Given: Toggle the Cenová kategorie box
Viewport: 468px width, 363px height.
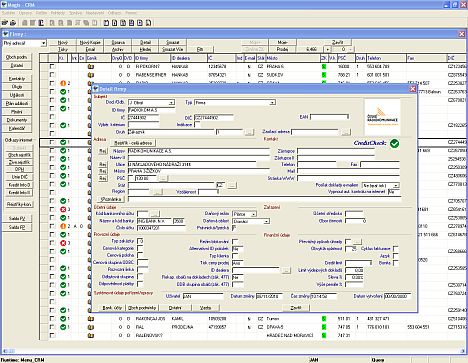Looking at the screenshot, I should (140, 248).
